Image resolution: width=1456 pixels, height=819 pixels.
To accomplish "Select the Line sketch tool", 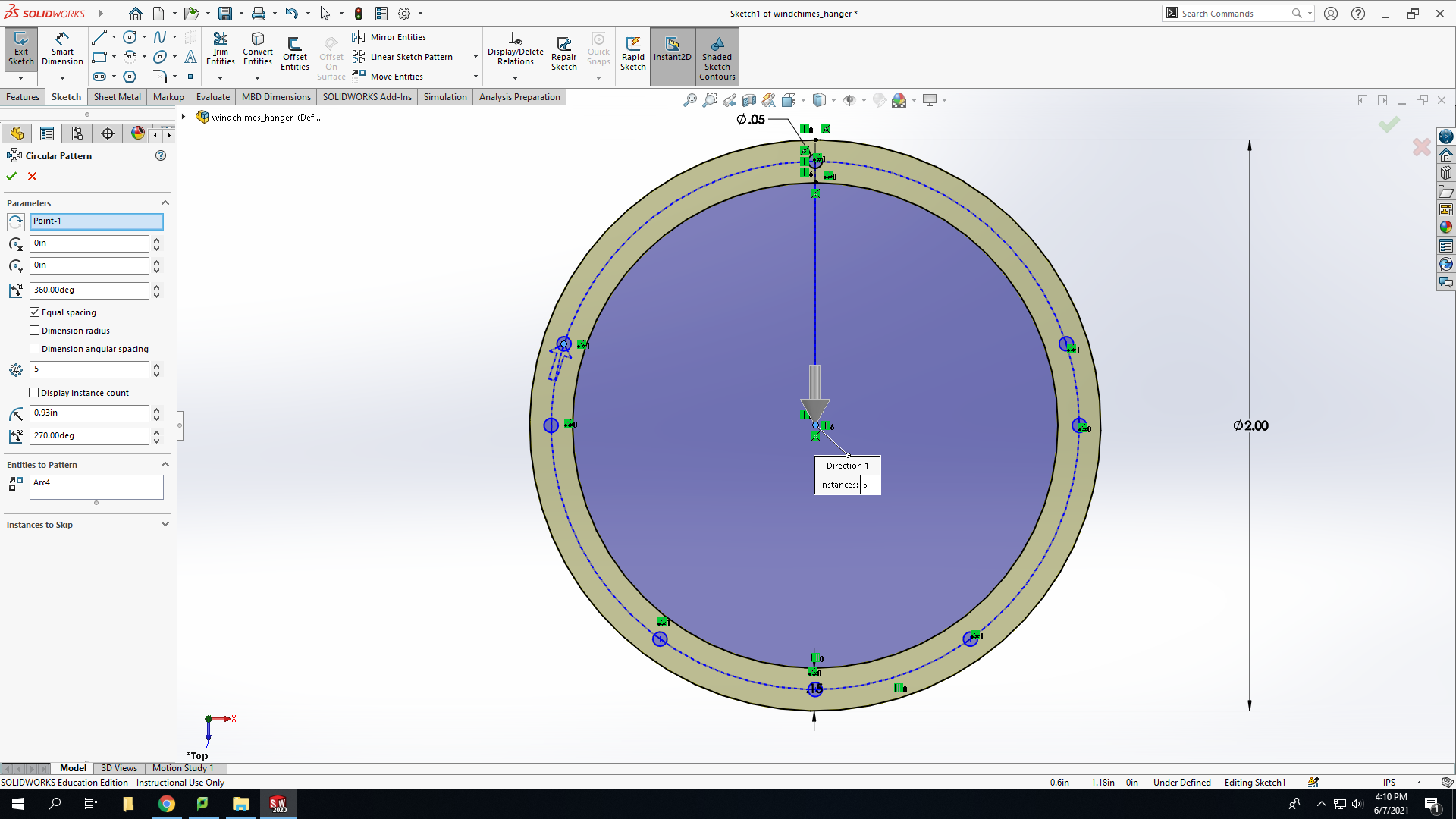I will 99,37.
